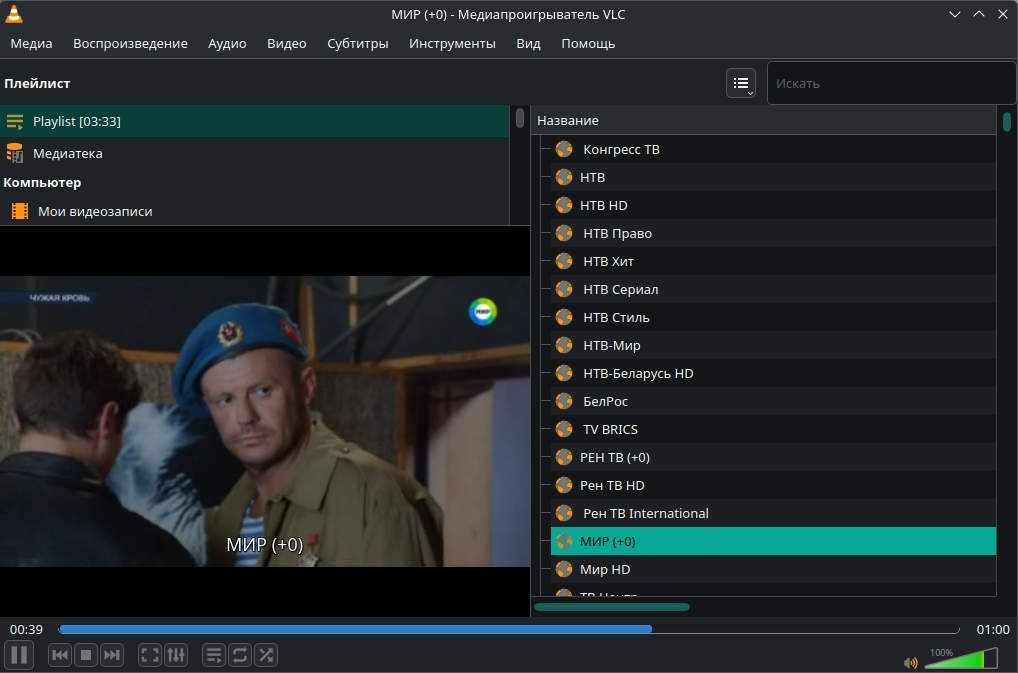Select the TV BRICS channel
Screen dimensions: 1018x673
tap(610, 429)
